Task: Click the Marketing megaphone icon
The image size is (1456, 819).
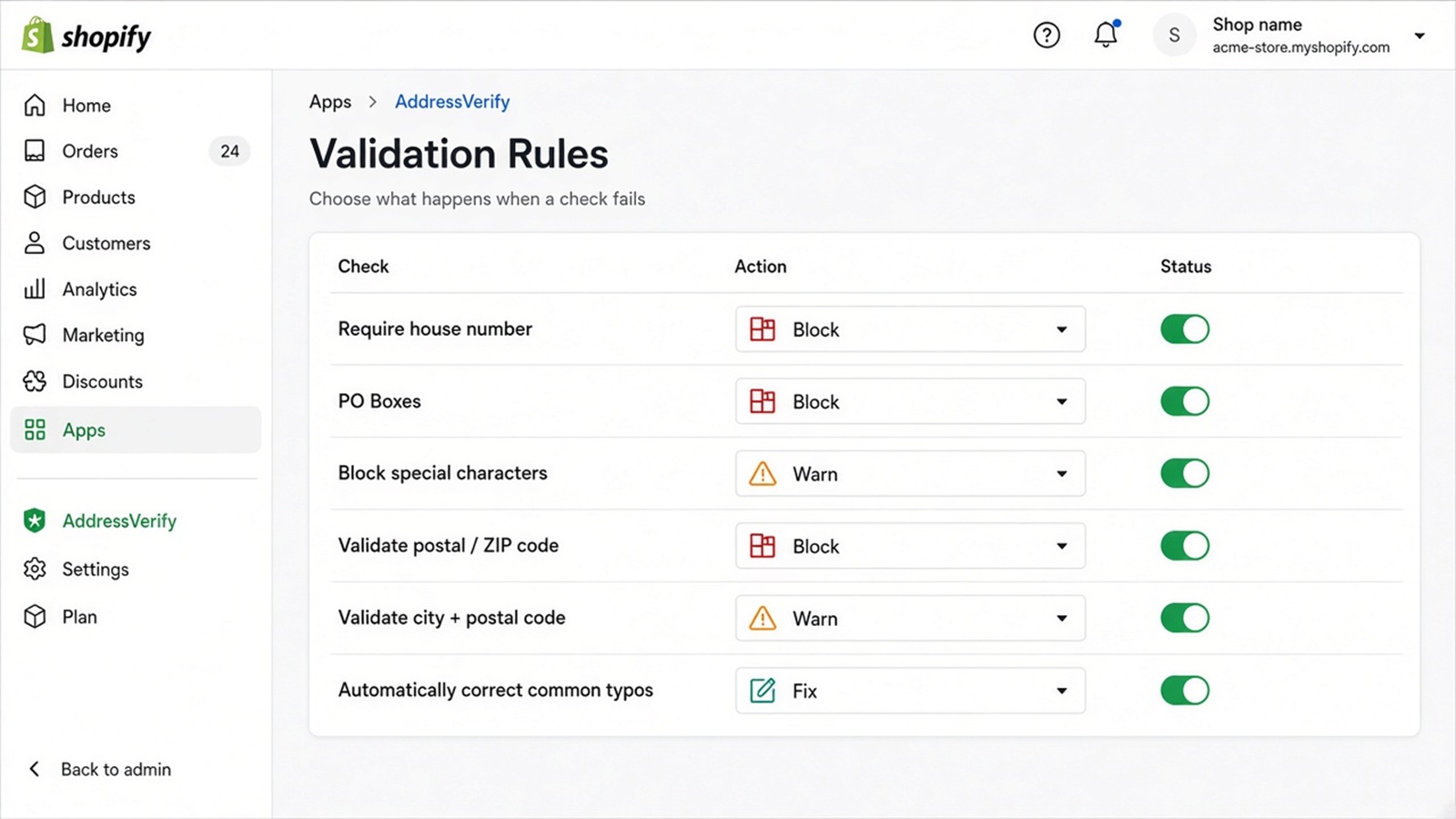Action: 35,335
